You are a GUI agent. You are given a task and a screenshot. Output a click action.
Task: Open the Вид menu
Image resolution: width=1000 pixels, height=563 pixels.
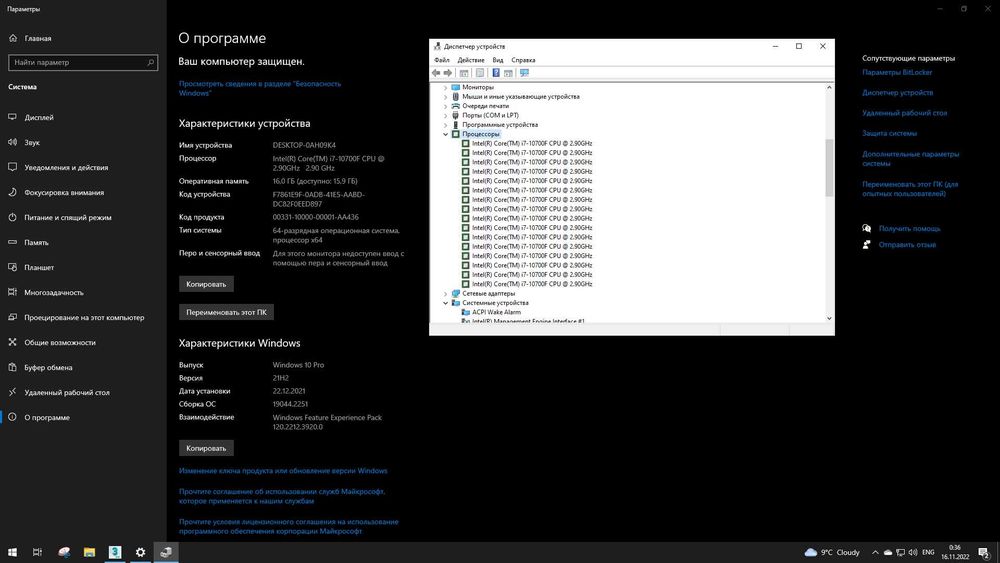tap(497, 60)
